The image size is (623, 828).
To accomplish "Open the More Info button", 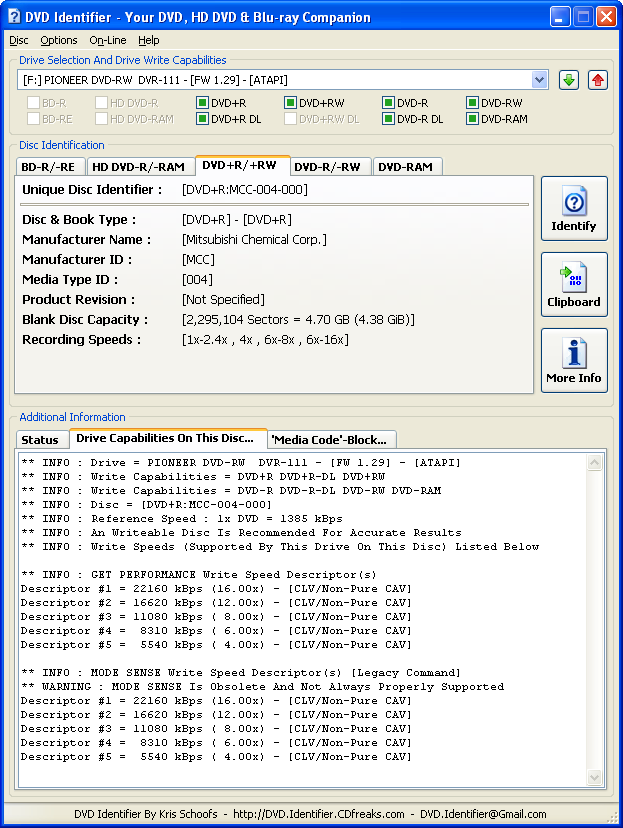I will pyautogui.click(x=574, y=361).
